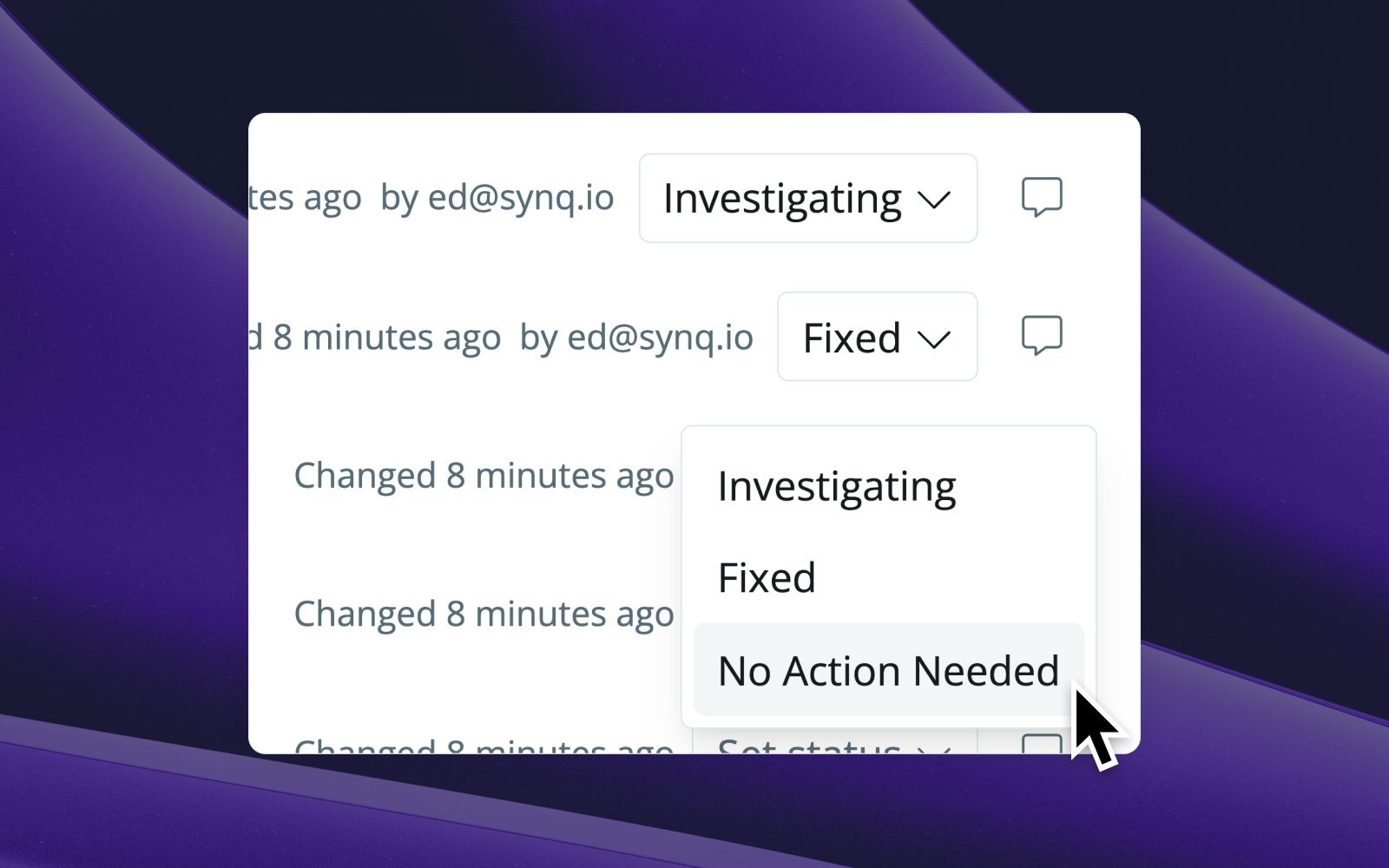Click ed@synq.io in the Investigating row

click(521, 198)
